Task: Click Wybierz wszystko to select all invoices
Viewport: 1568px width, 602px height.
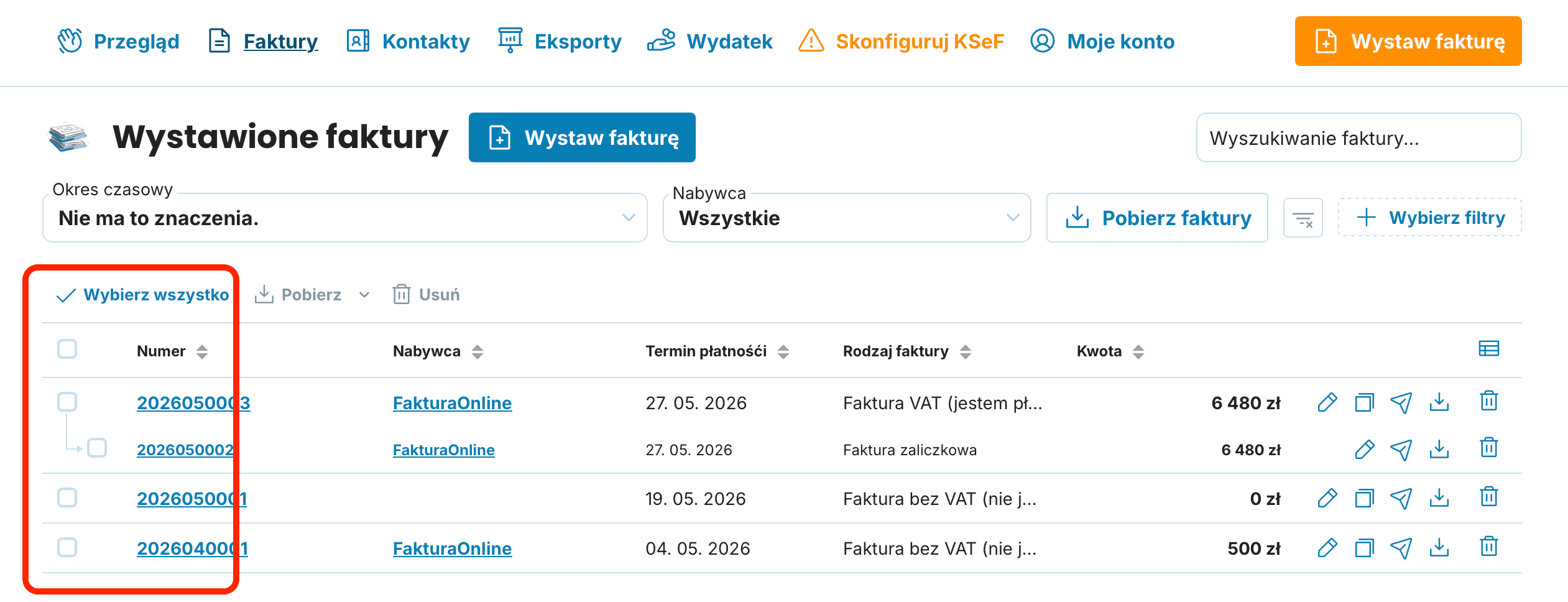Action: point(143,295)
